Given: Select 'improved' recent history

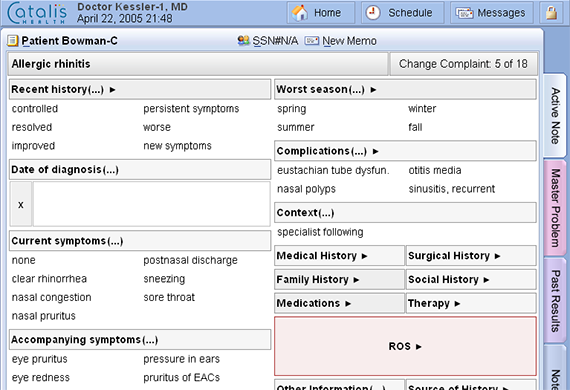Looking at the screenshot, I should (x=33, y=146).
